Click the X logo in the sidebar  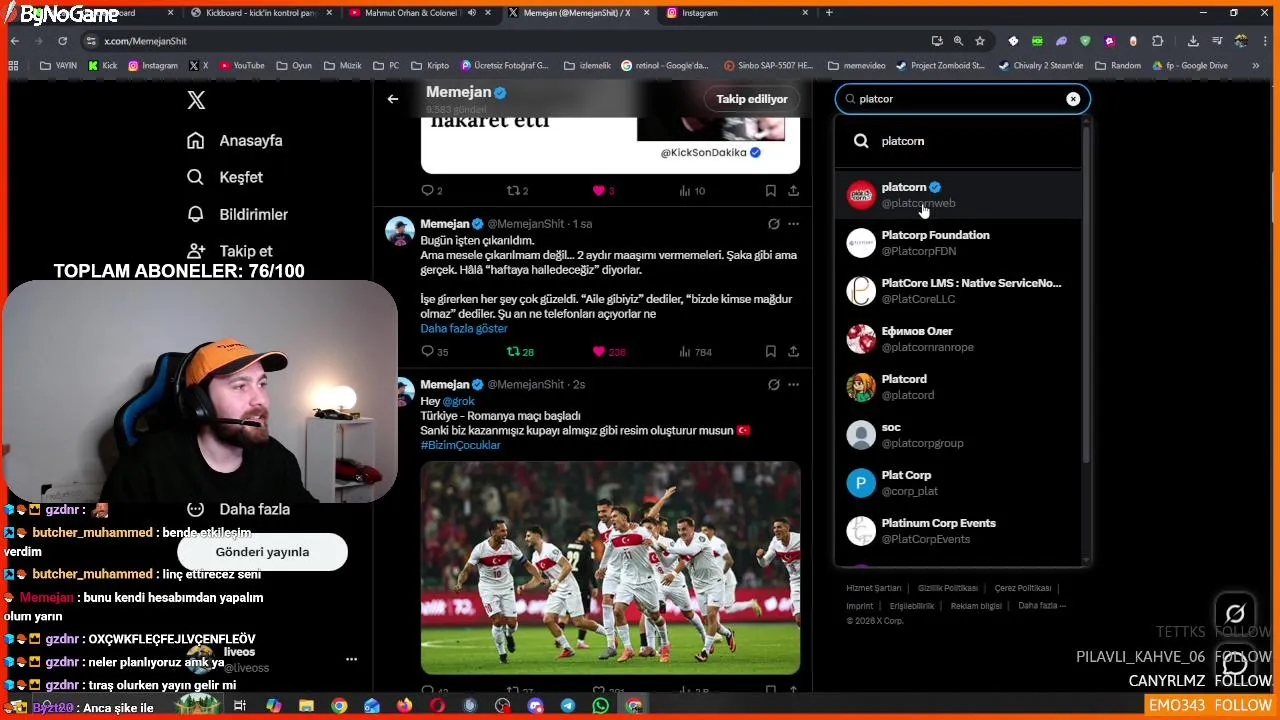pyautogui.click(x=196, y=100)
